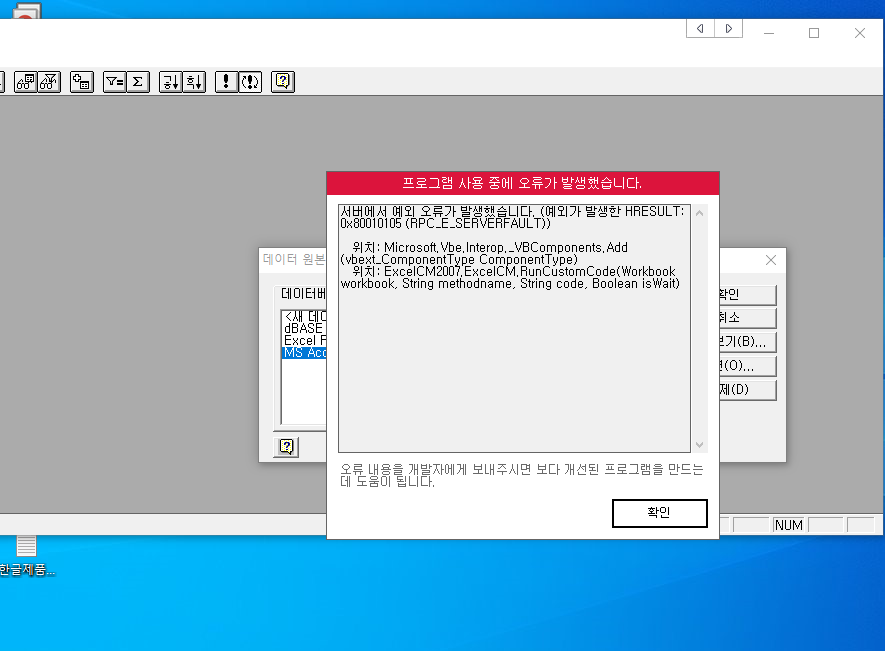Click the error message scrollbar down arrow
Viewport: 885px width, 651px height.
(699, 445)
